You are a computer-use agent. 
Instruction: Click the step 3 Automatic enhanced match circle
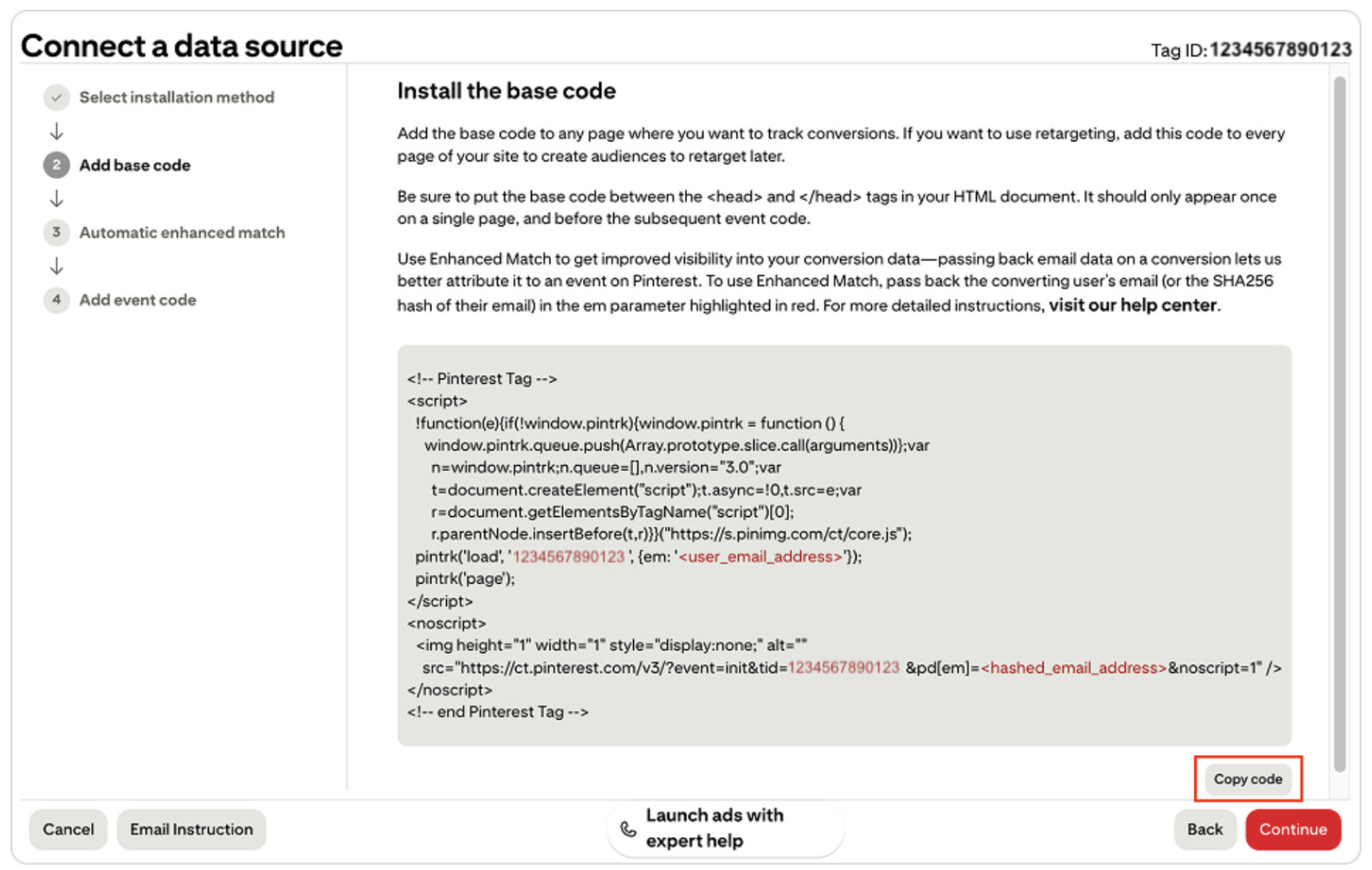(57, 233)
